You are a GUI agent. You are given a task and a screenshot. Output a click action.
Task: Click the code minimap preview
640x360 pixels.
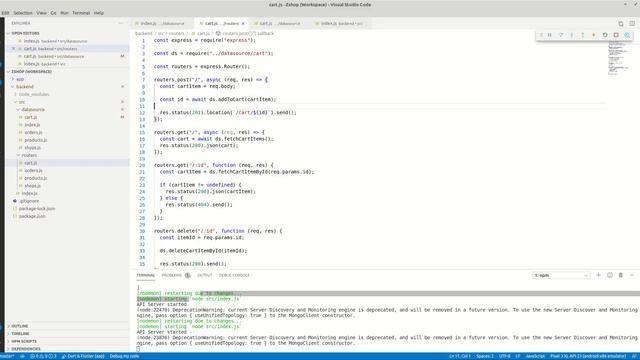tap(618, 57)
